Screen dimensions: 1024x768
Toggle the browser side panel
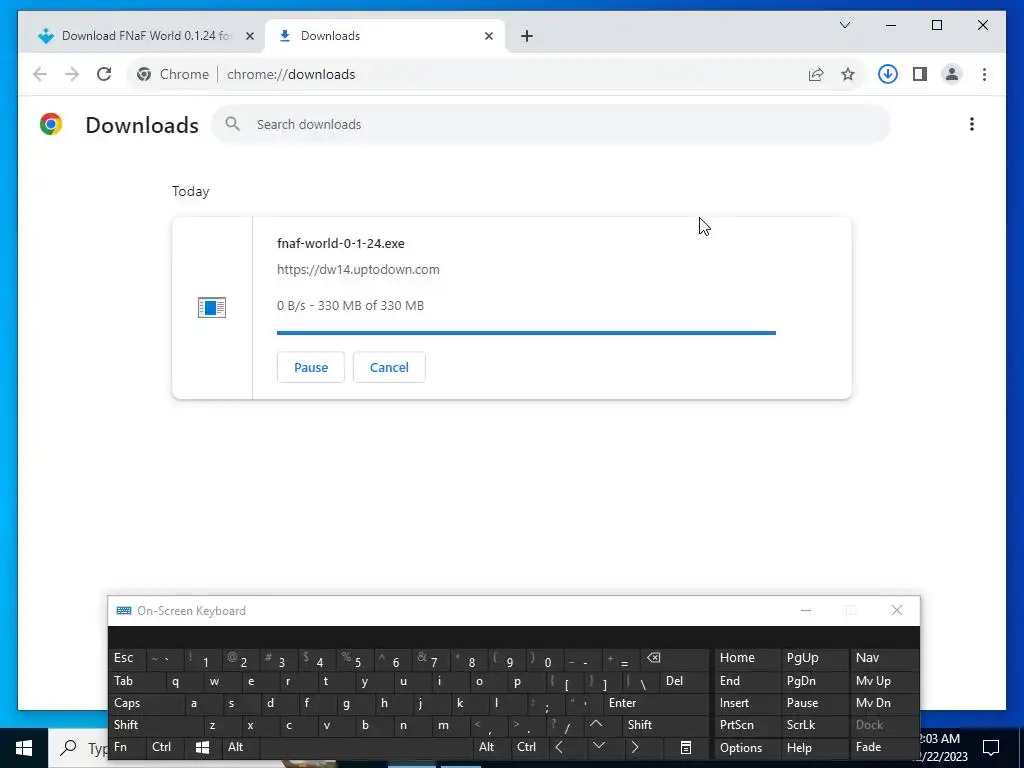tap(920, 74)
